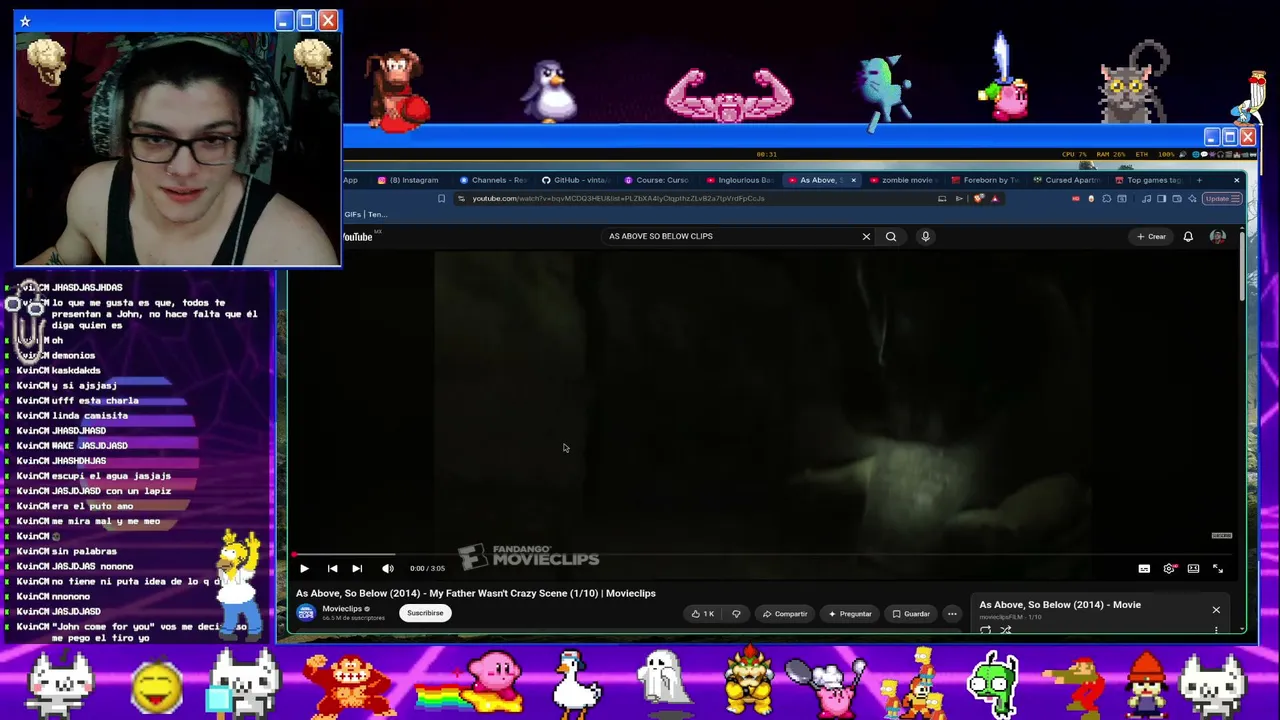Image resolution: width=1280 pixels, height=720 pixels.
Task: Dislike the video
Action: pos(736,614)
